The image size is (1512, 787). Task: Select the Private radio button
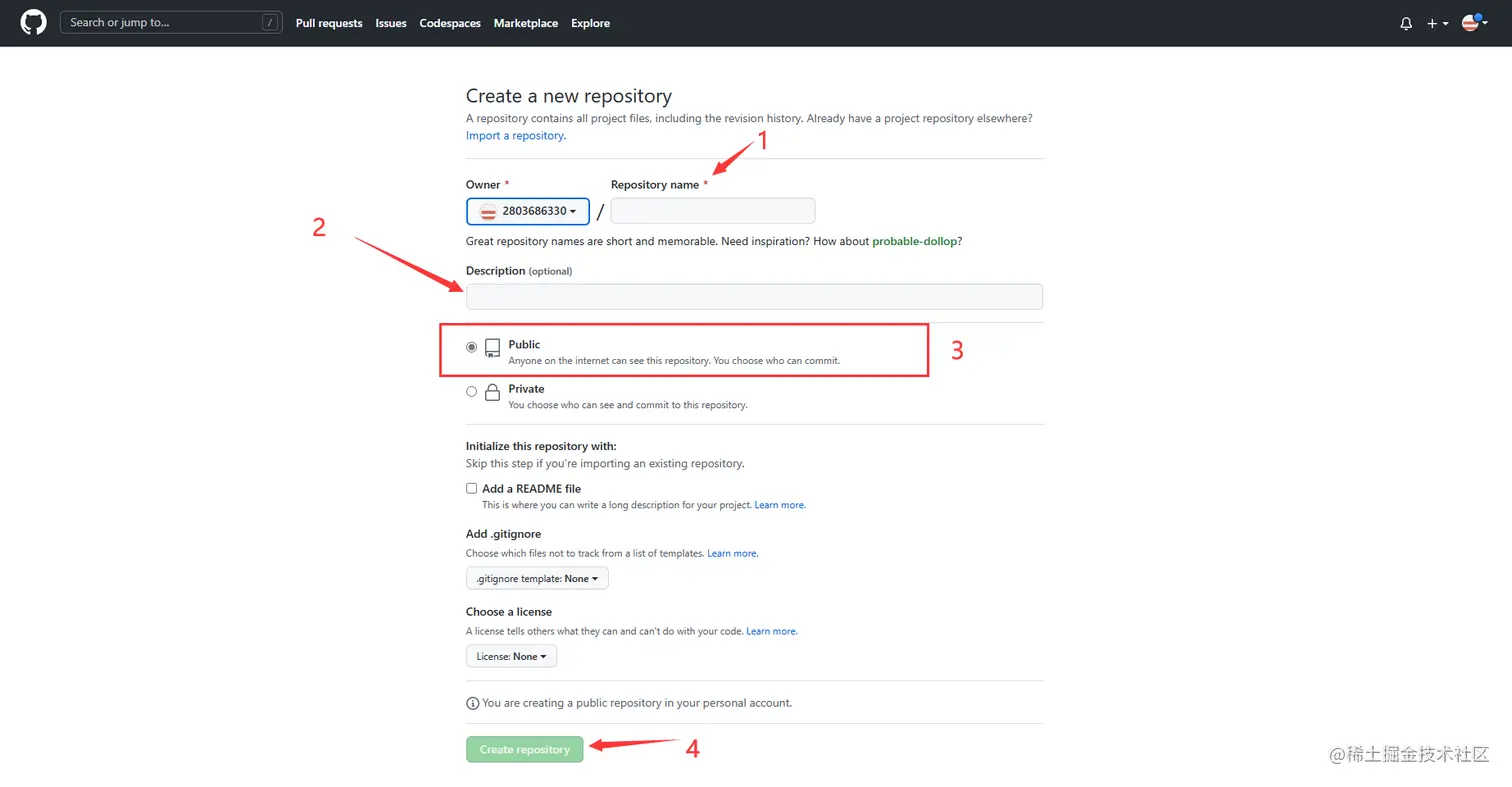click(472, 392)
